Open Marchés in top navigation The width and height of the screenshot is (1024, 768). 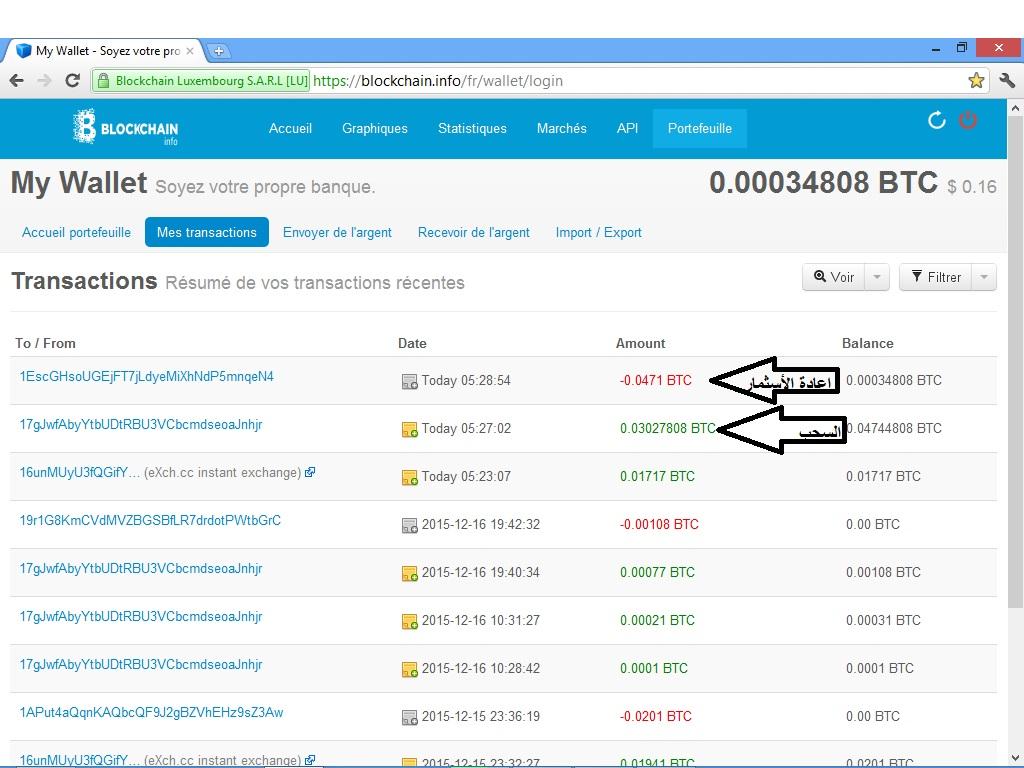[562, 128]
